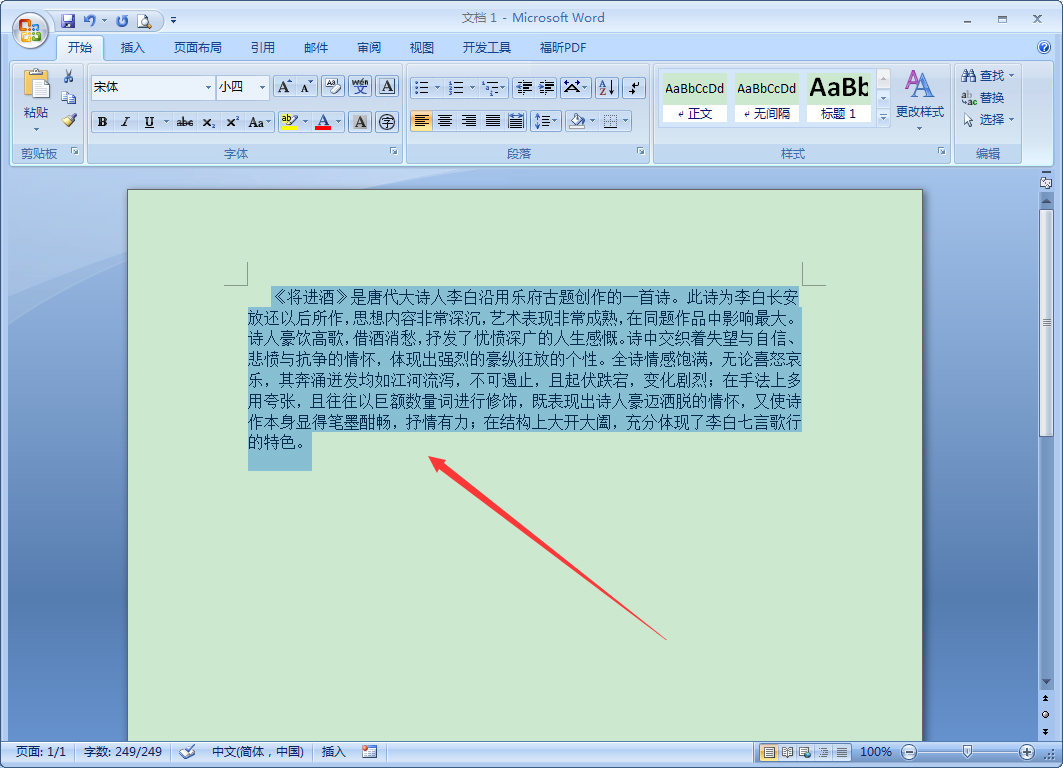Toggle bold formatting on selected text
The width and height of the screenshot is (1063, 768).
(x=100, y=122)
